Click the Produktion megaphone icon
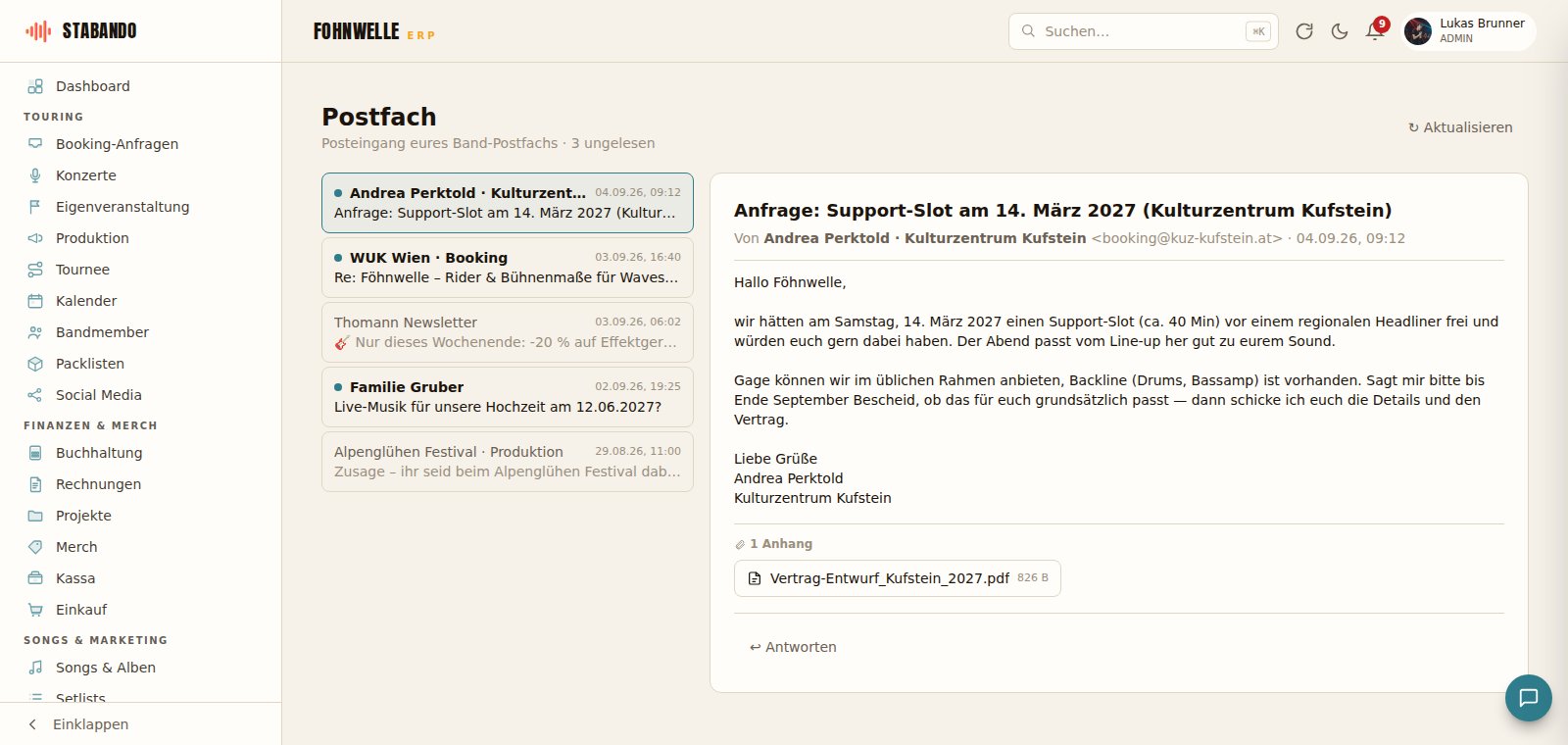This screenshot has height=745, width=1568. [x=35, y=238]
